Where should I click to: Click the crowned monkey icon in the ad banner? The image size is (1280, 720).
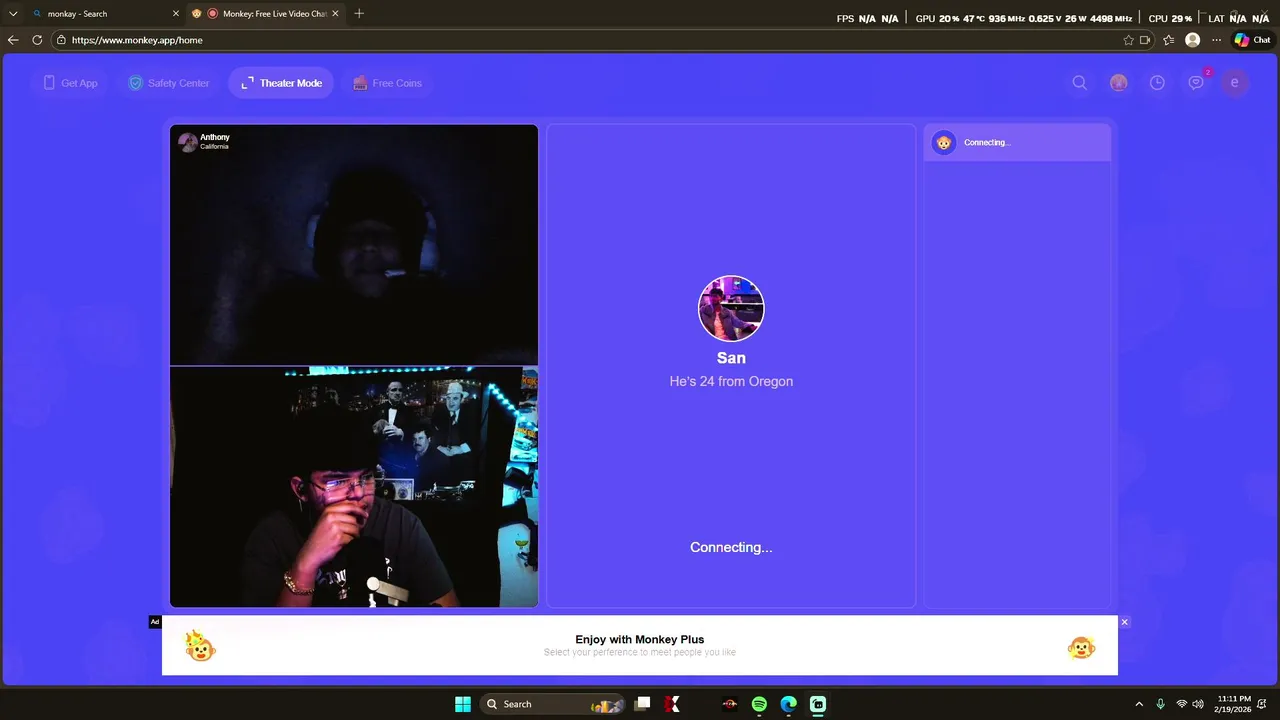(x=201, y=646)
